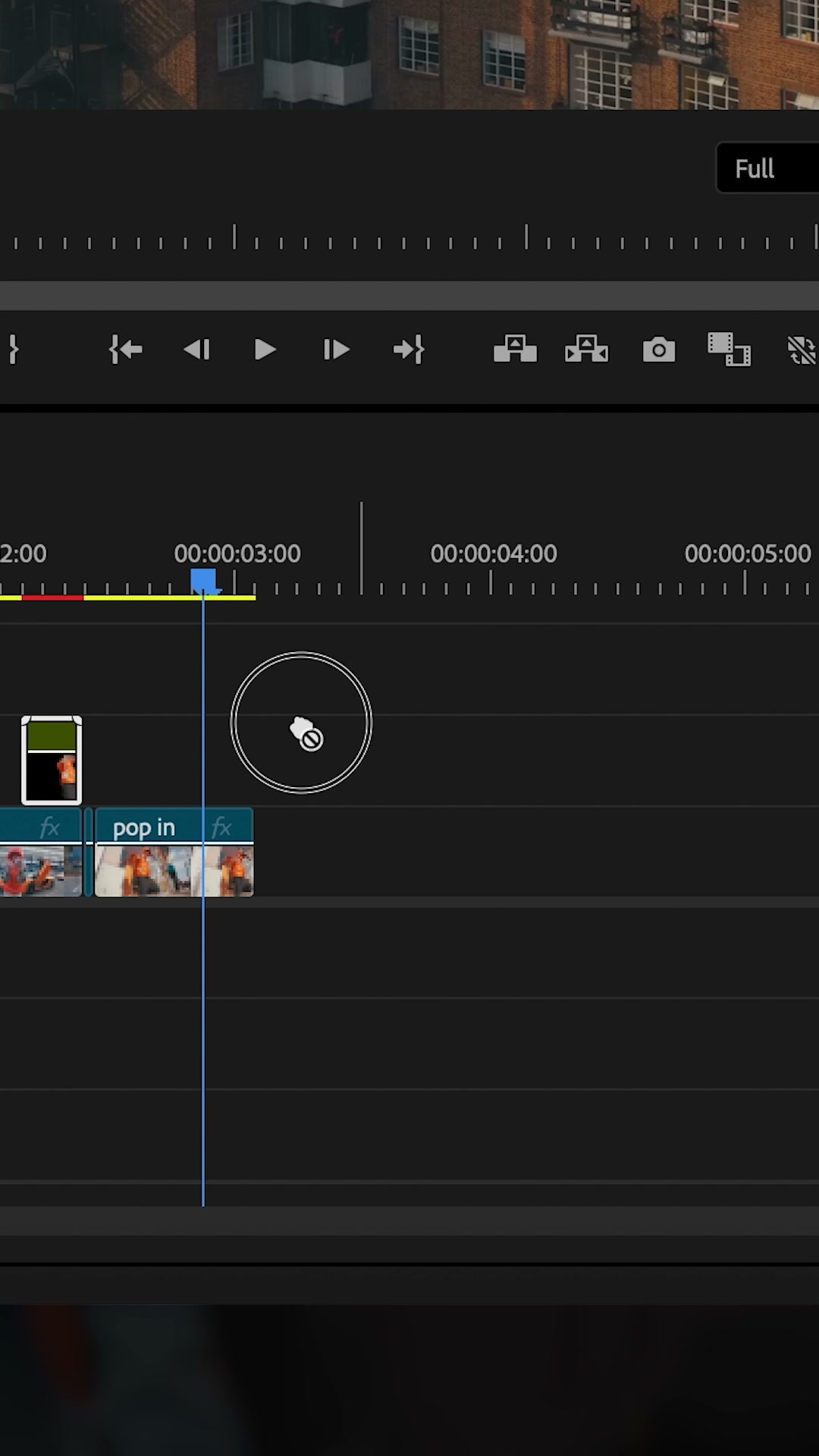Viewport: 819px width, 1456px height.
Task: Click the Mark Out brace icon
Action: click(13, 350)
